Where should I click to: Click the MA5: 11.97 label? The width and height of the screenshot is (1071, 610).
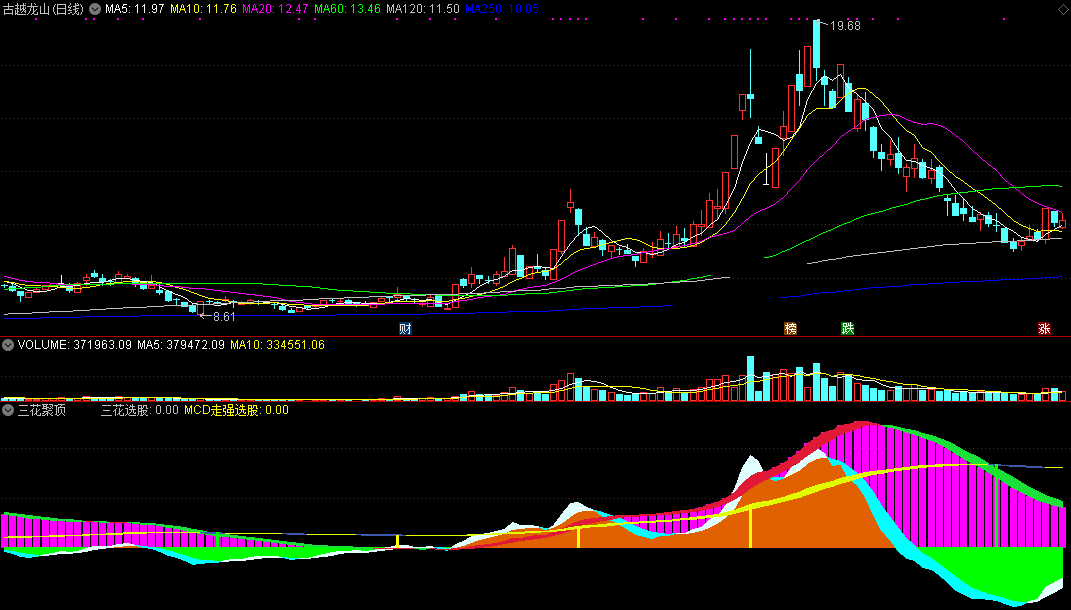[x=135, y=9]
